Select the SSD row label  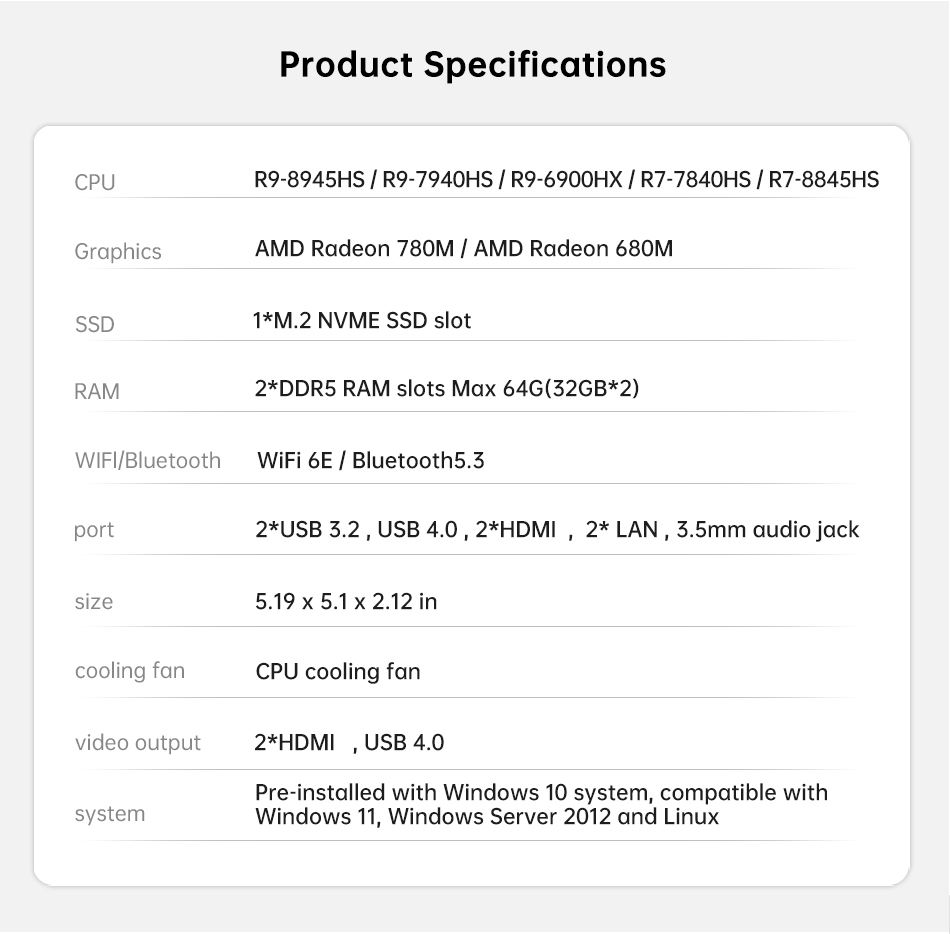click(x=95, y=324)
